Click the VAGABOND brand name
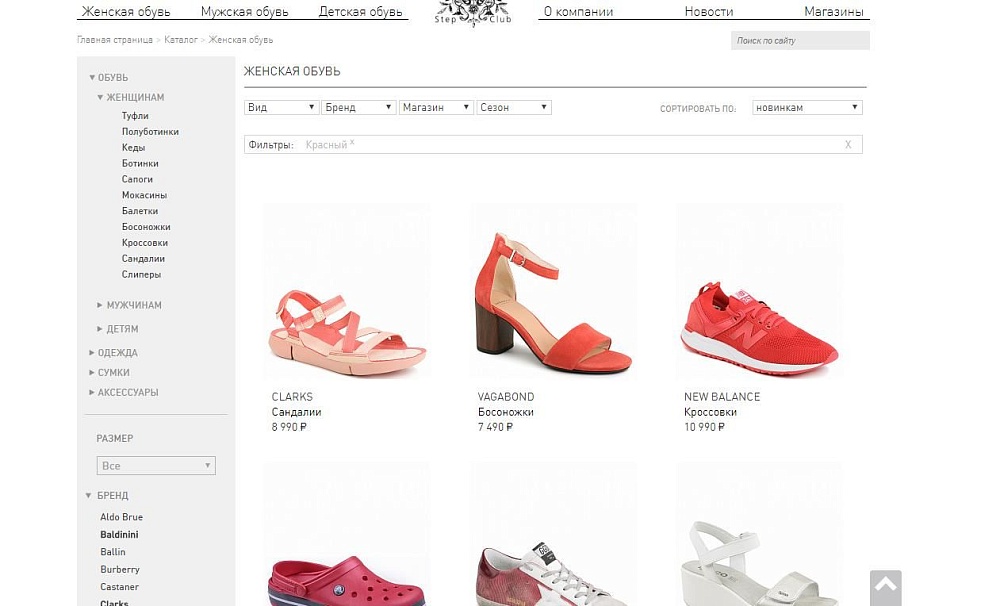This screenshot has width=1000, height=606. pyautogui.click(x=506, y=396)
